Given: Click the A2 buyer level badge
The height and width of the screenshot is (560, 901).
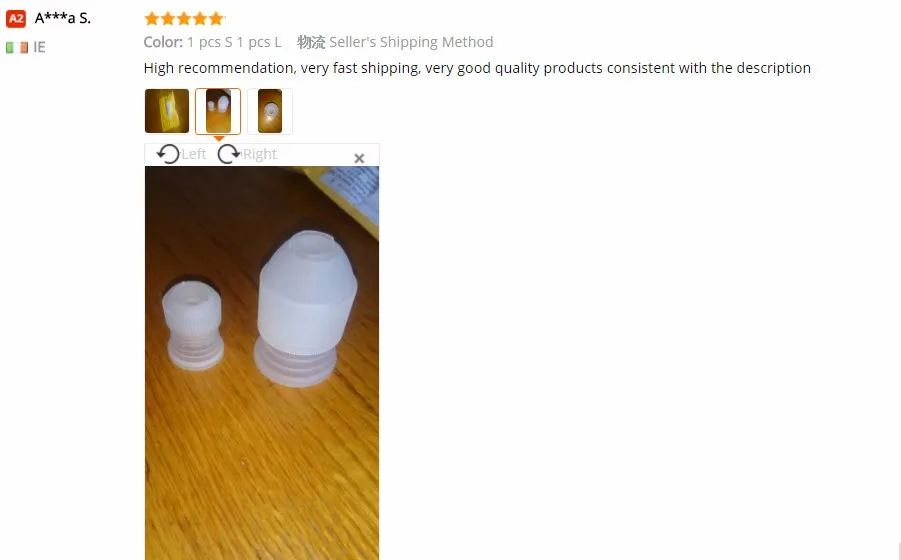Looking at the screenshot, I should coord(16,18).
